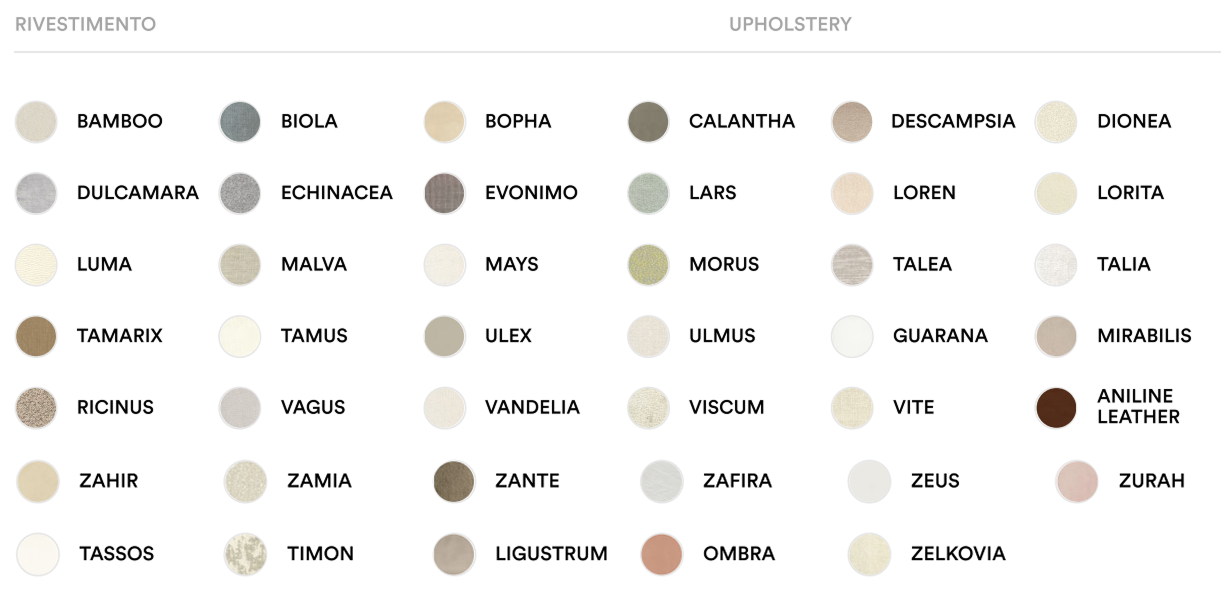1229x608 pixels.
Task: Click the Morus yellow-green swatch
Action: pyautogui.click(x=648, y=265)
